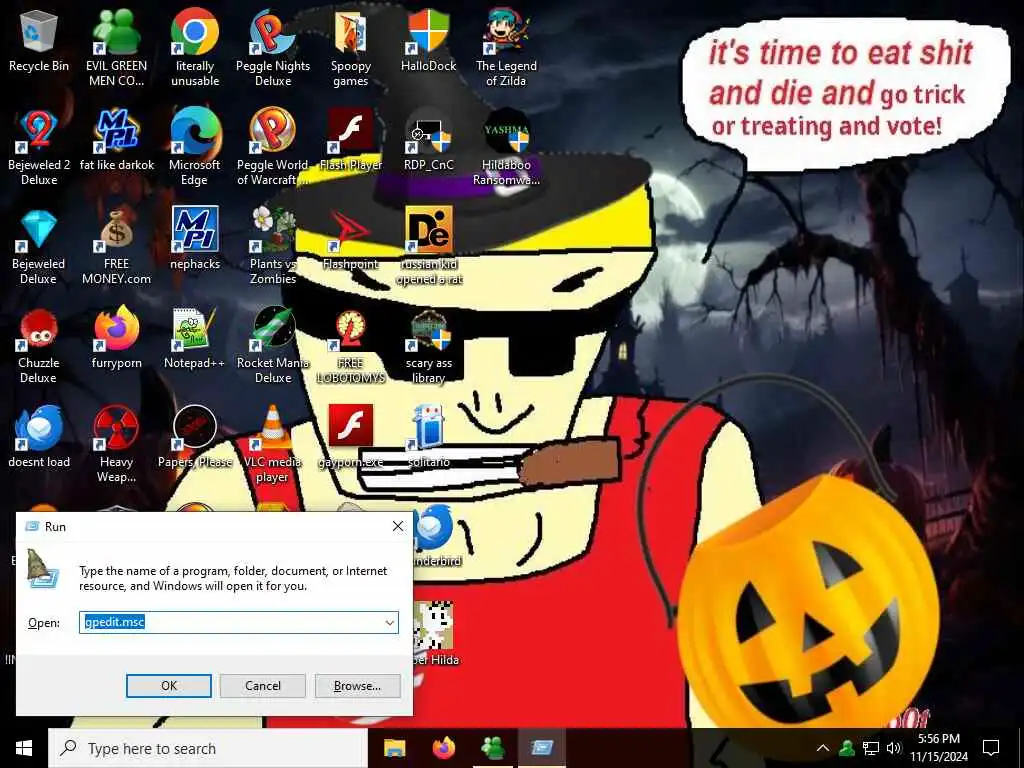1024x768 pixels.
Task: Launch the Chuzzle Deluxe shortcut
Action: click(39, 346)
